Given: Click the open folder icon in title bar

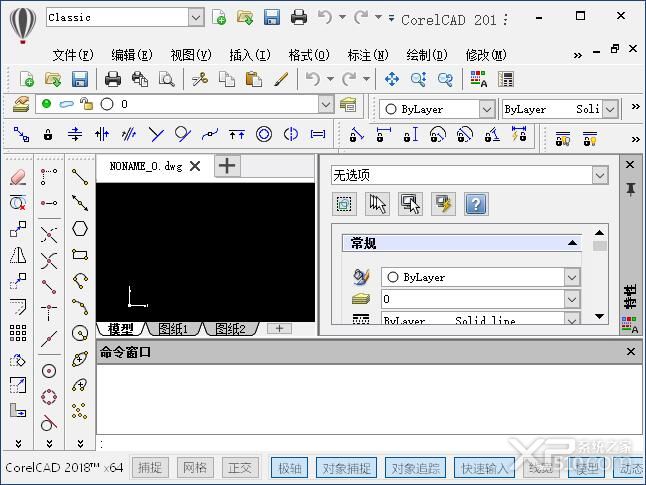Looking at the screenshot, I should pyautogui.click(x=245, y=17).
